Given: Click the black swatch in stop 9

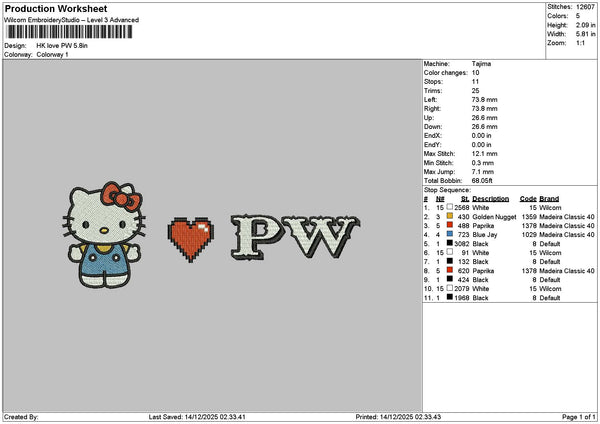Looking at the screenshot, I should 450,279.
